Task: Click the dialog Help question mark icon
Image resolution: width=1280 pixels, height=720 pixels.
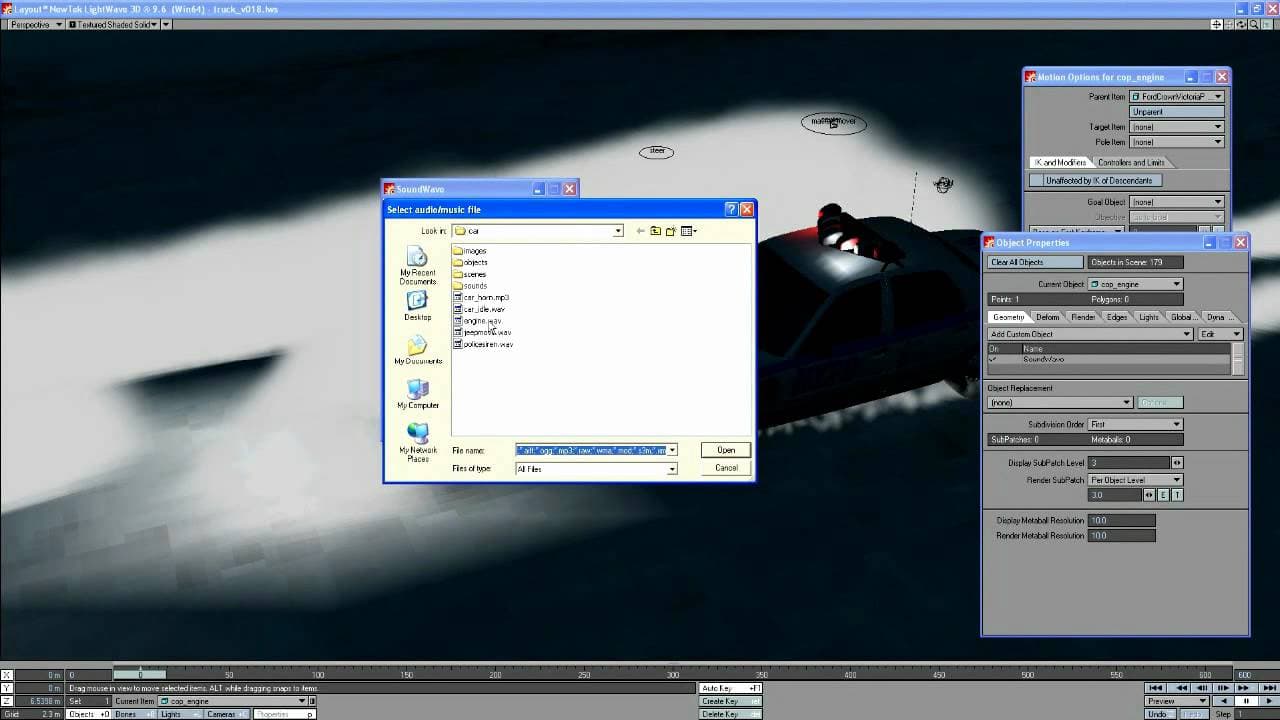Action: click(x=731, y=209)
